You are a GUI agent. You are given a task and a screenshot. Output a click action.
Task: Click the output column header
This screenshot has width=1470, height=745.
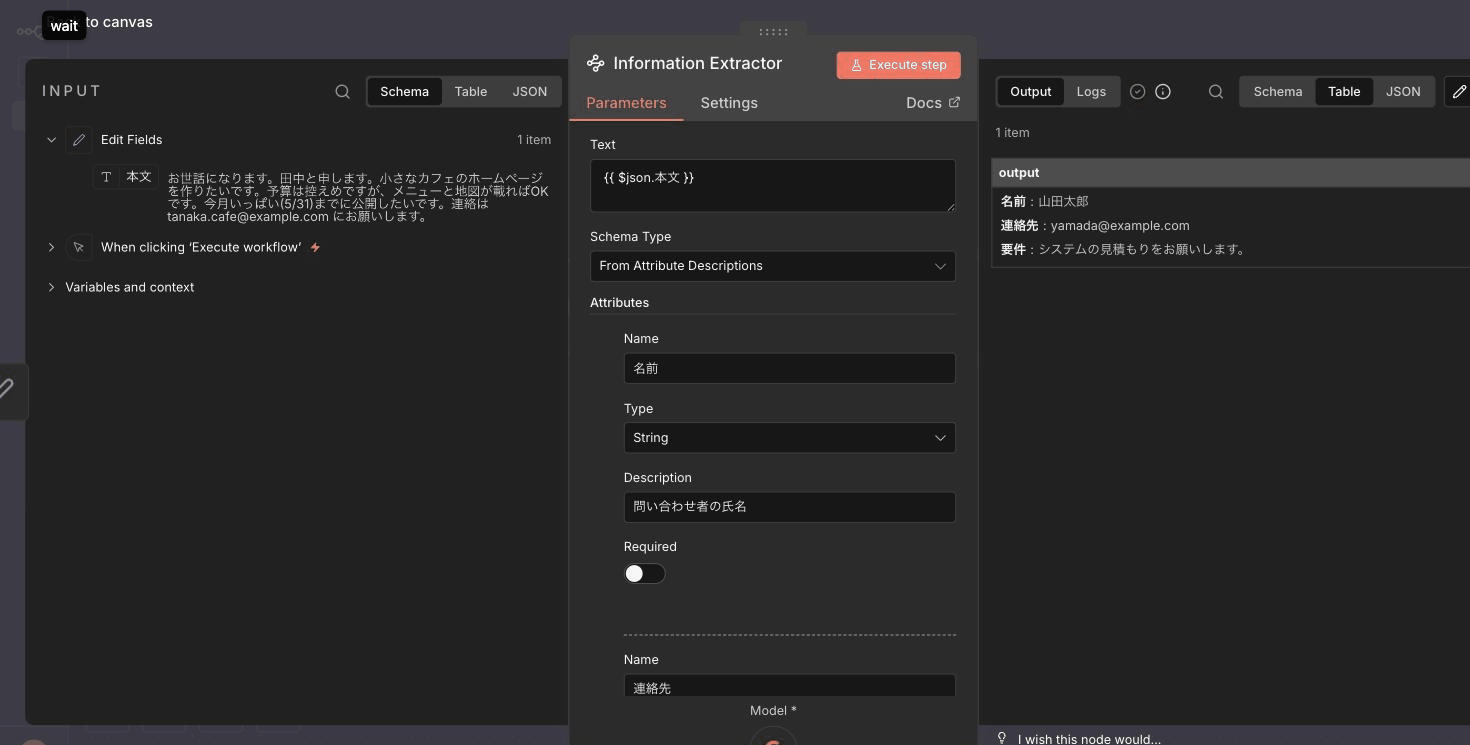coord(1230,172)
